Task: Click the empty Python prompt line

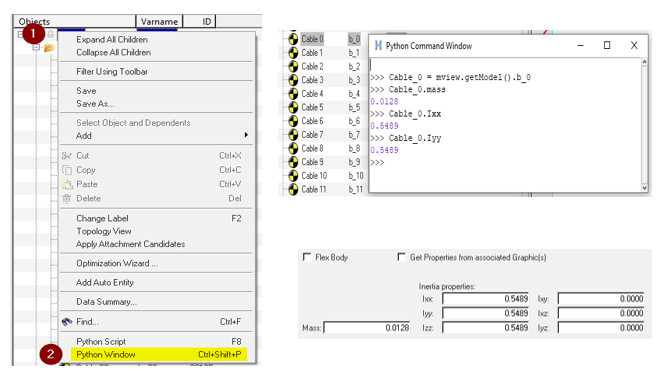Action: tap(377, 162)
